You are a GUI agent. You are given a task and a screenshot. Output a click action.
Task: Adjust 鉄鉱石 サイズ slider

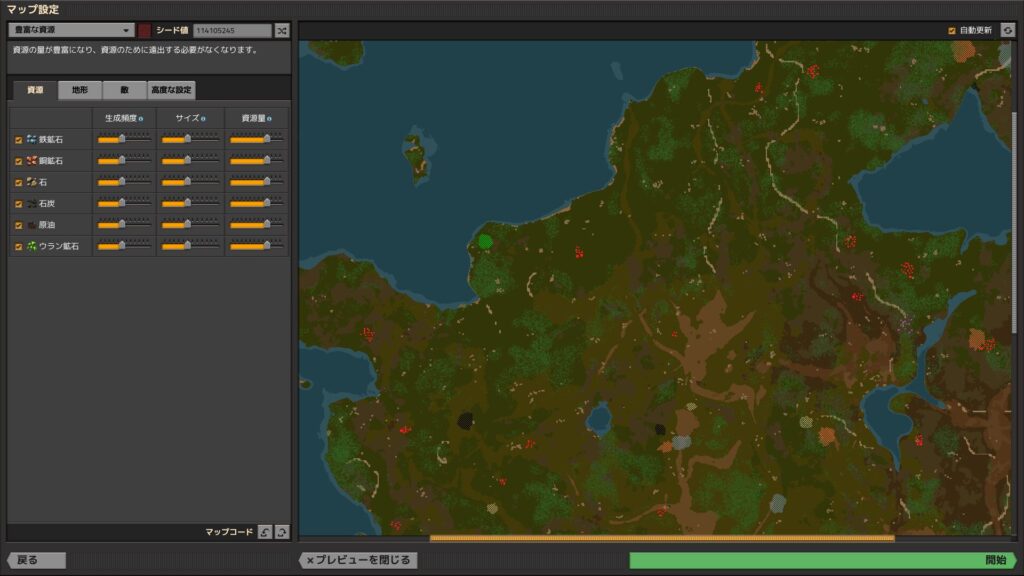[x=190, y=138]
